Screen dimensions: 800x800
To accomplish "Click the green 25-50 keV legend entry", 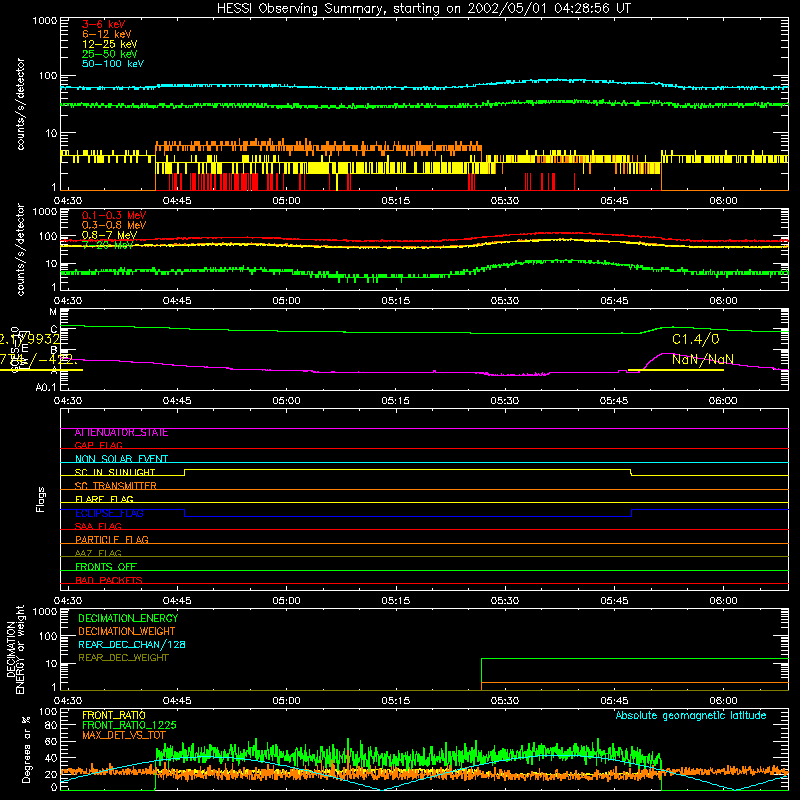I will pyautogui.click(x=109, y=54).
